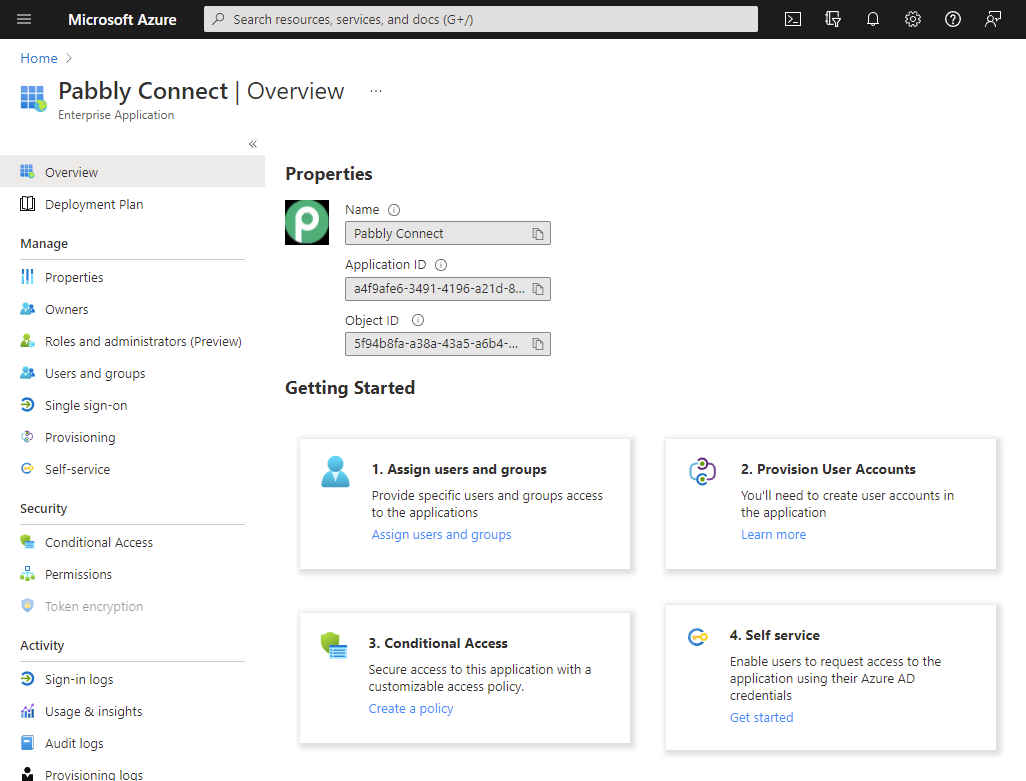Select Overview in the sidebar
The height and width of the screenshot is (781, 1026).
click(x=132, y=171)
